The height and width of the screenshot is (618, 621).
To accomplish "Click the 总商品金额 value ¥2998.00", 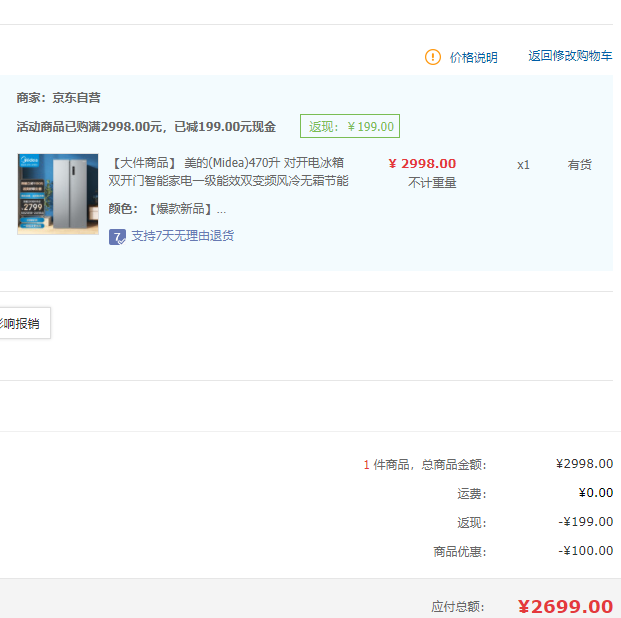I will point(584,464).
